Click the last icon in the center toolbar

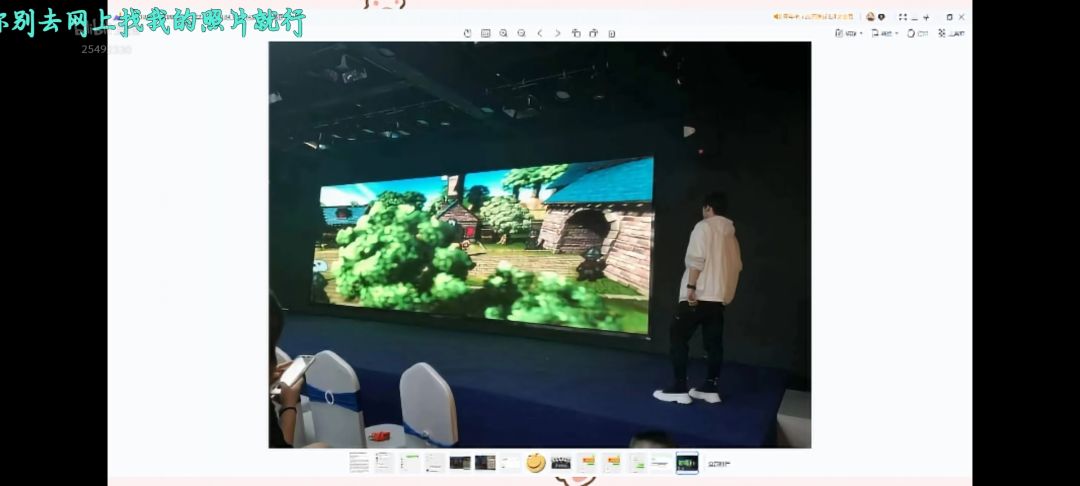(612, 33)
